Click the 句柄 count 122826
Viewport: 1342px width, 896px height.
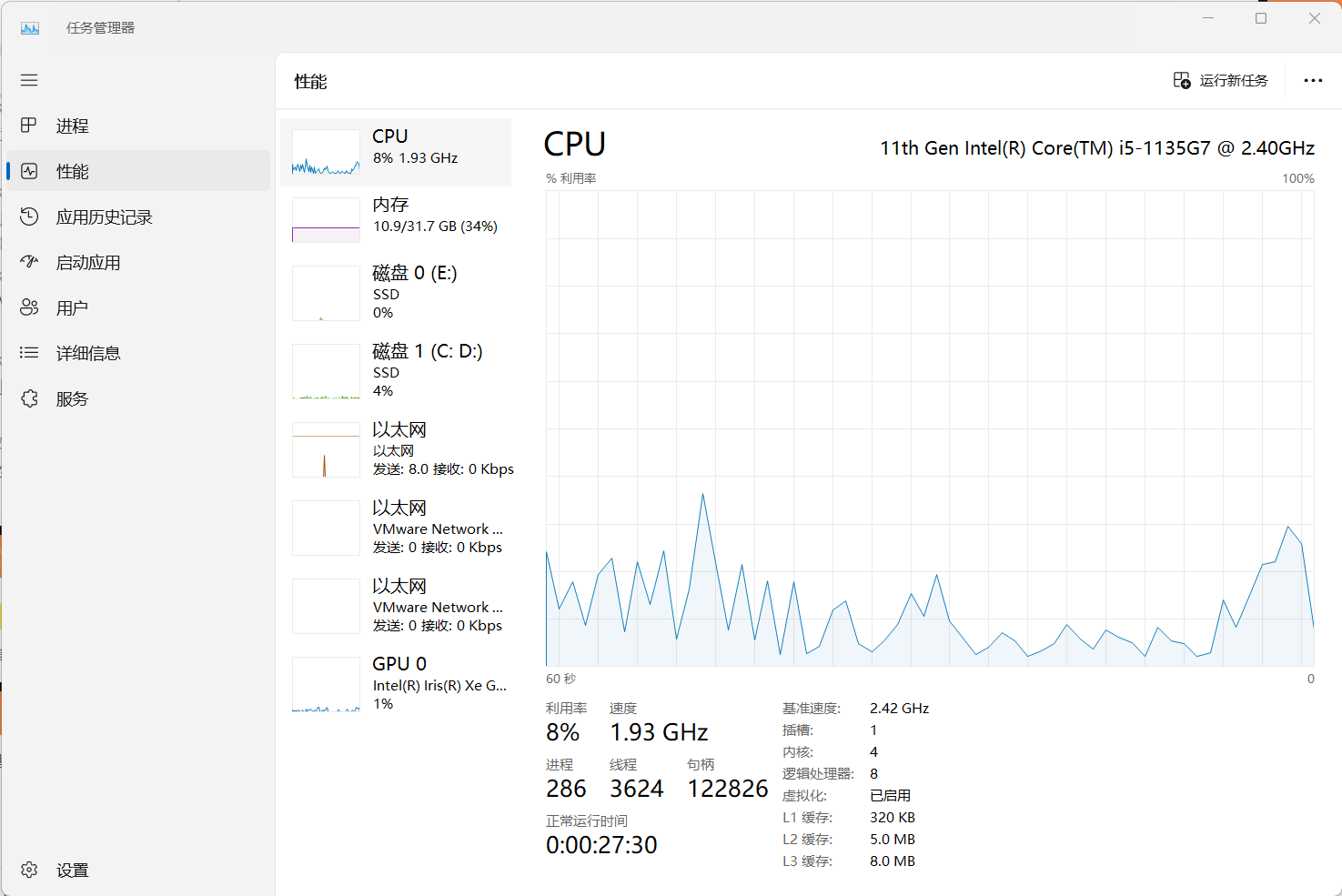click(728, 789)
